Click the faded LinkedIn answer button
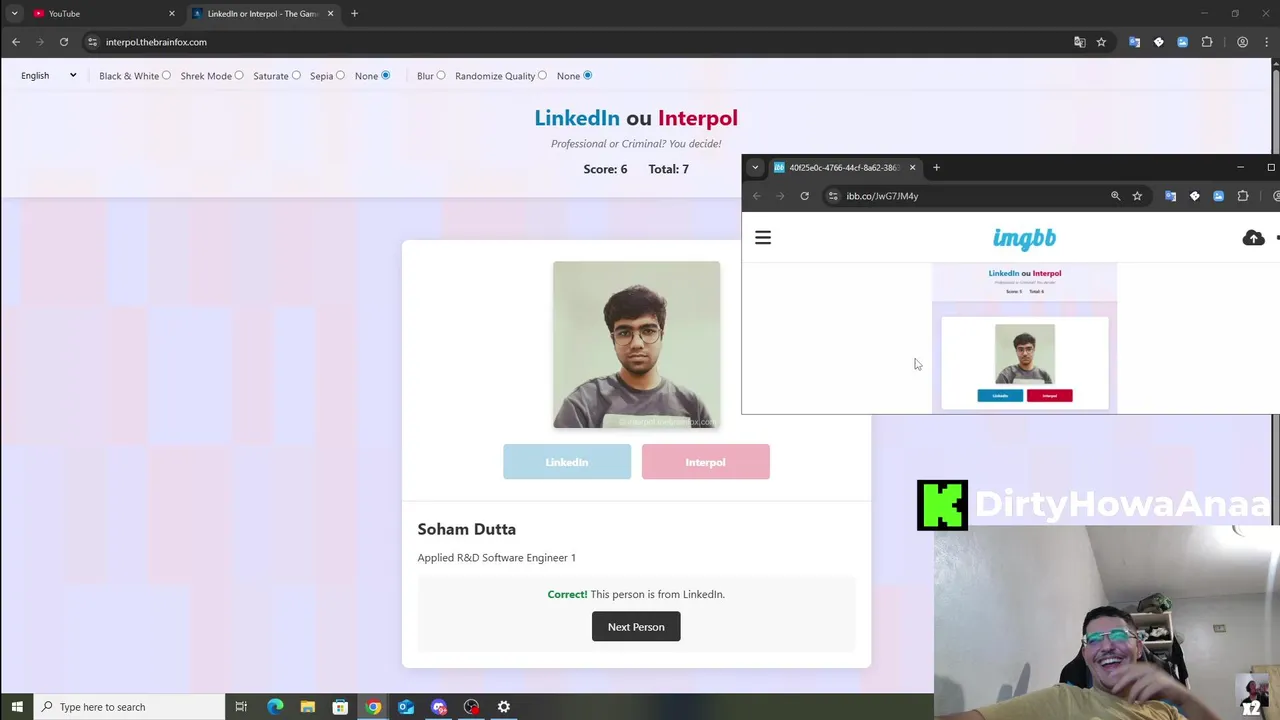Image resolution: width=1280 pixels, height=720 pixels. (567, 462)
